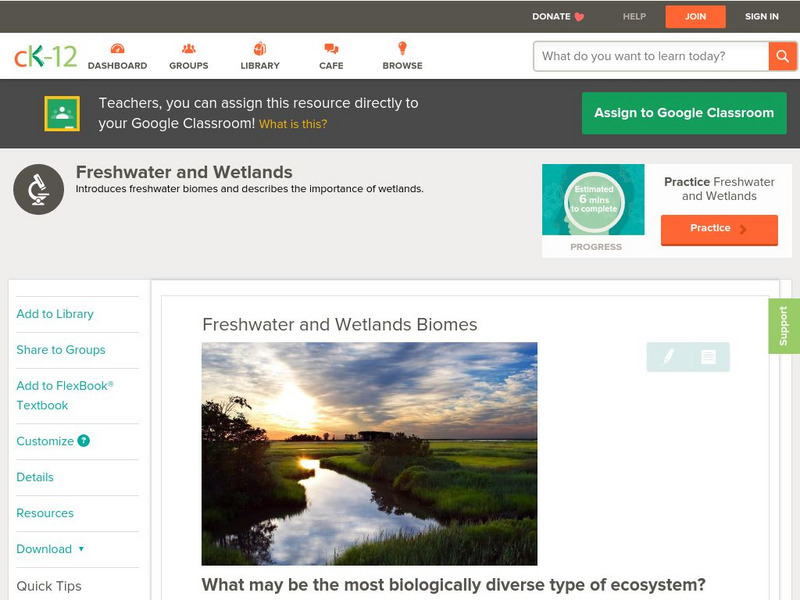Open the Cafe chat bubbles icon
The width and height of the screenshot is (800, 600).
click(x=331, y=49)
